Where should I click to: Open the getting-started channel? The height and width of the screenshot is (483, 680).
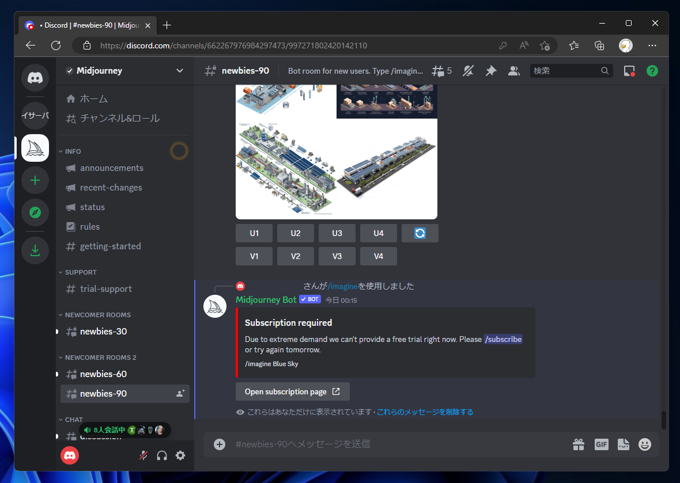click(125, 246)
